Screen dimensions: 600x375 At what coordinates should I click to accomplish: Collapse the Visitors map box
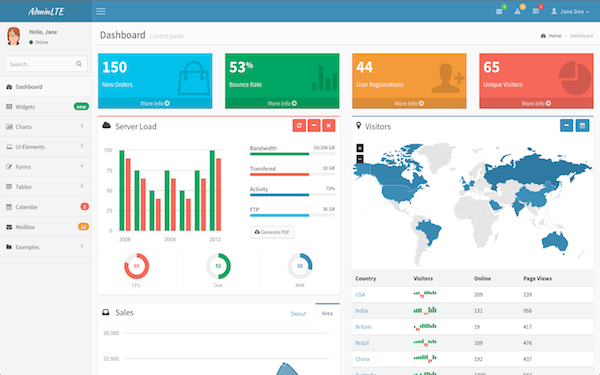pyautogui.click(x=566, y=126)
